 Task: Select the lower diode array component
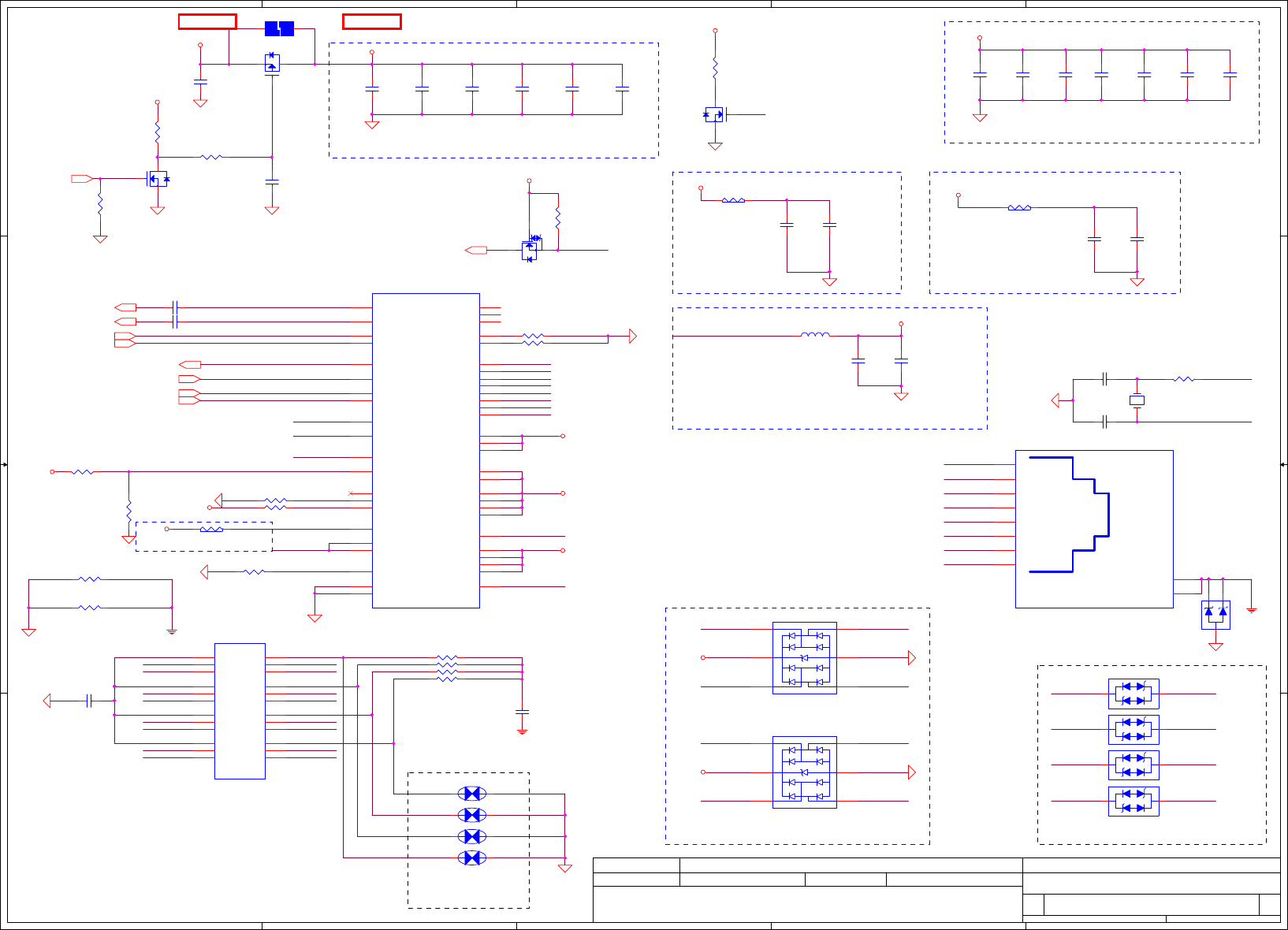(x=805, y=772)
